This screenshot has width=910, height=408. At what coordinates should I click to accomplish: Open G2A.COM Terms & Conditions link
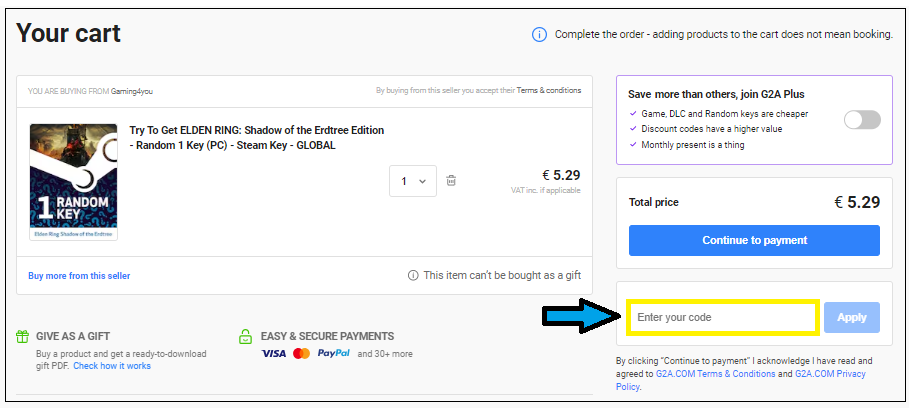[721, 374]
